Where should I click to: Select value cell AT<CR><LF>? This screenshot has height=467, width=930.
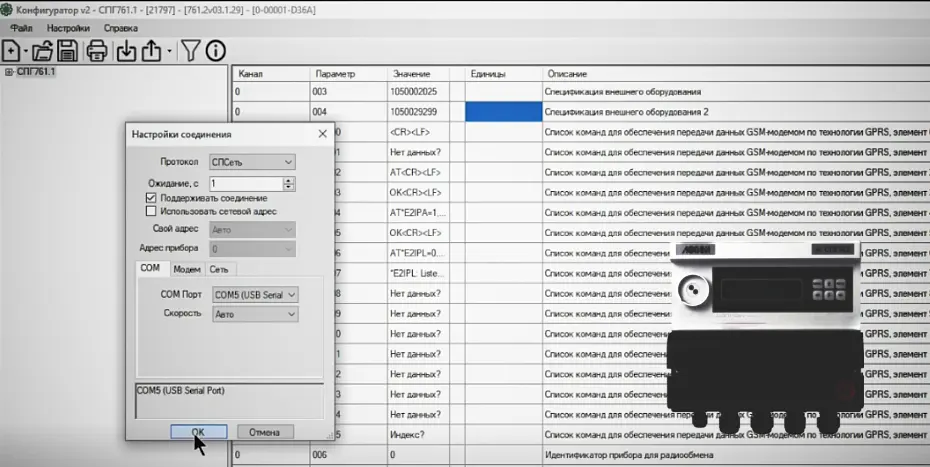click(x=418, y=172)
